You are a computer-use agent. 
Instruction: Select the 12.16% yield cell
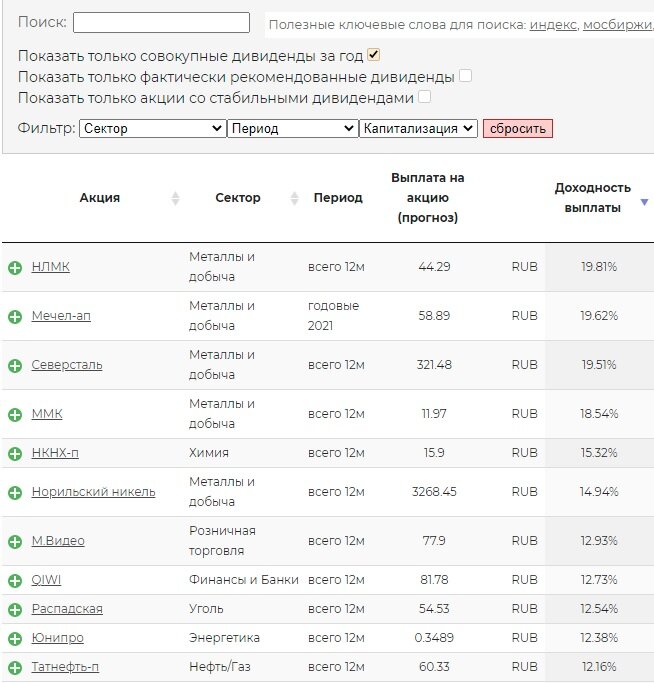click(x=599, y=666)
